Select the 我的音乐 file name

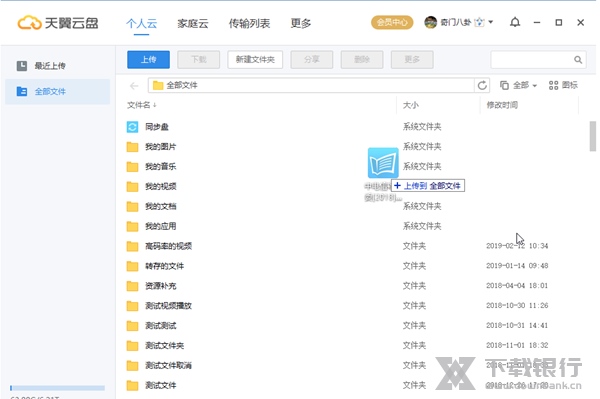(x=160, y=167)
